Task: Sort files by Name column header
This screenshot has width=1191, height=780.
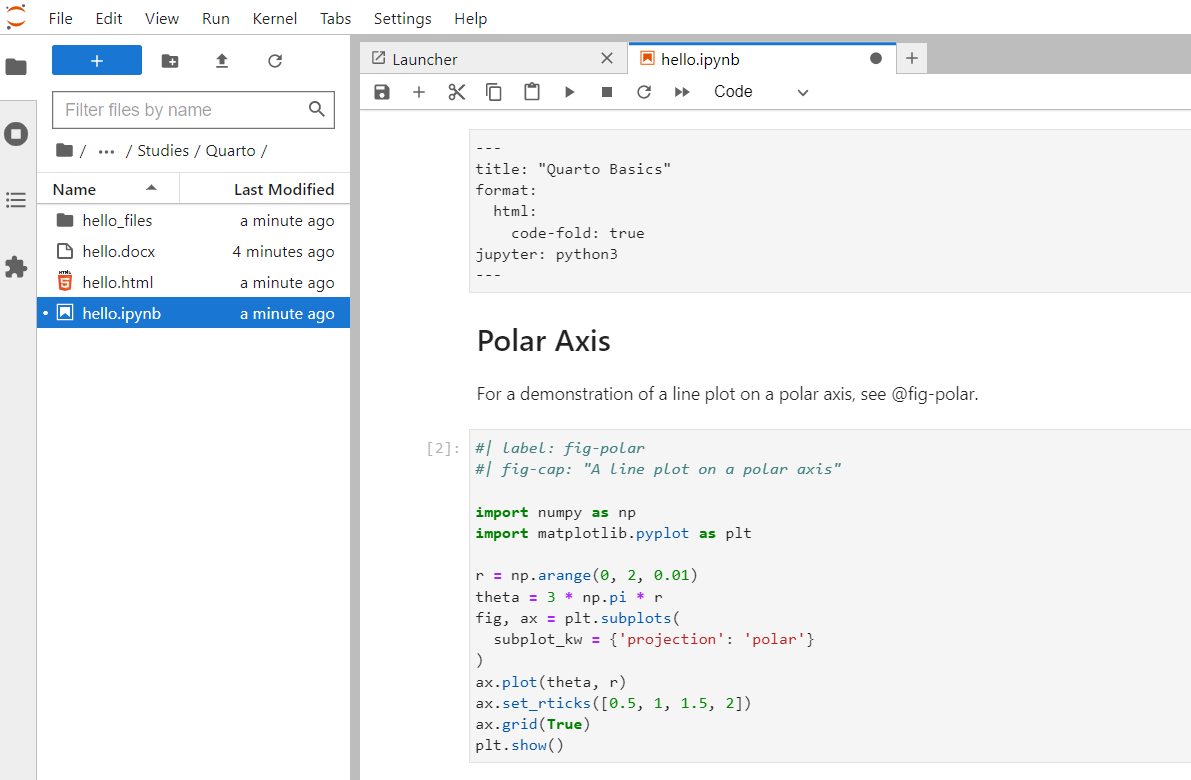Action: 75,189
